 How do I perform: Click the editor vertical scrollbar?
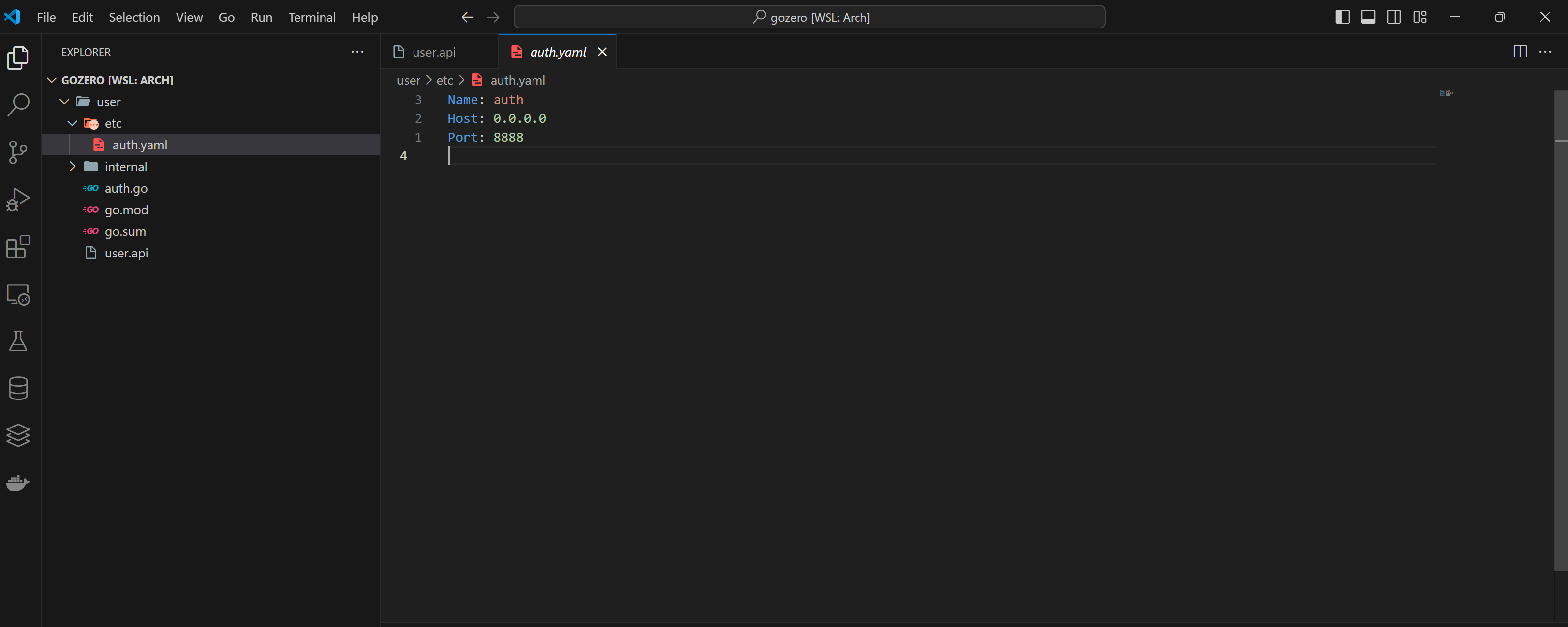[x=1560, y=328]
